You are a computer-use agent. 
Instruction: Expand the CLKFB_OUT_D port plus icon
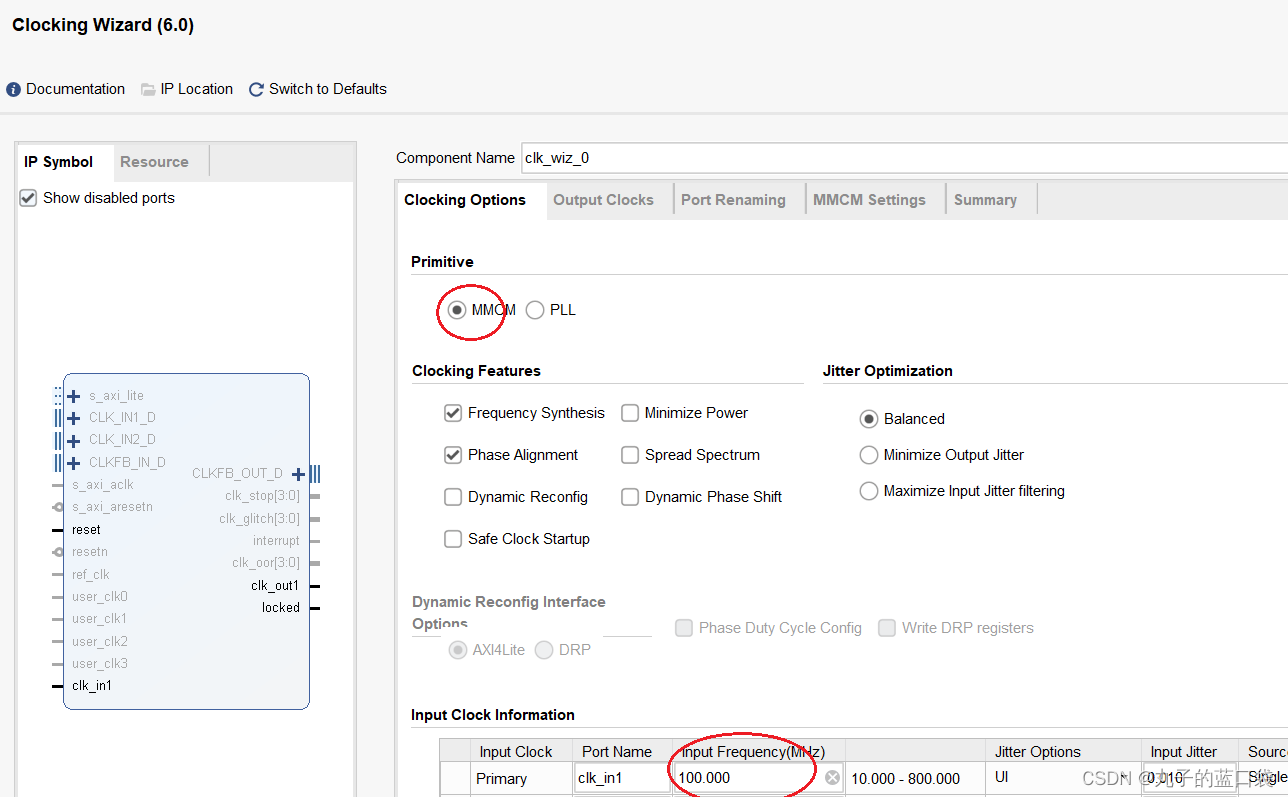pos(298,474)
